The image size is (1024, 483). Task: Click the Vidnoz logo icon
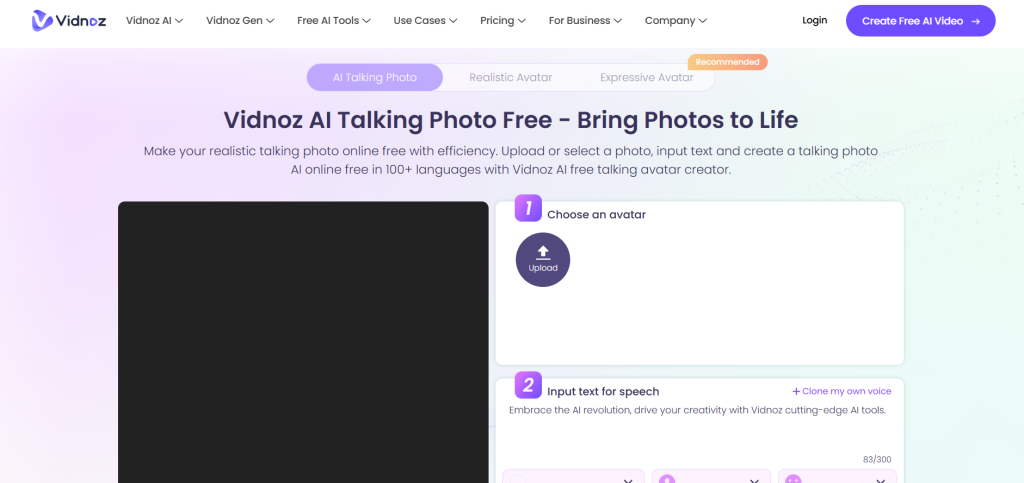(42, 20)
